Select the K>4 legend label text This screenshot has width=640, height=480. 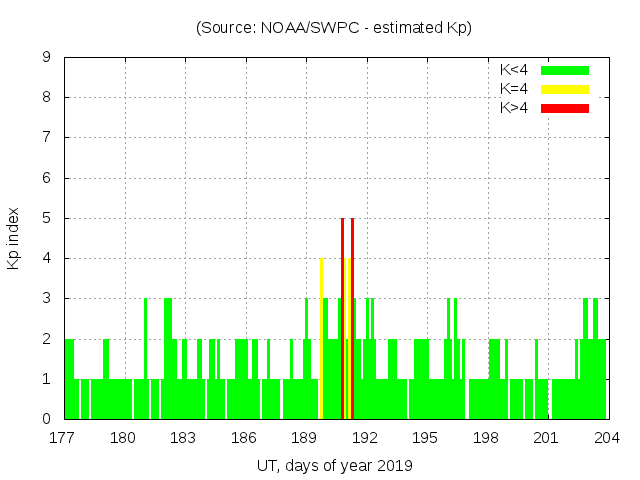(514, 108)
